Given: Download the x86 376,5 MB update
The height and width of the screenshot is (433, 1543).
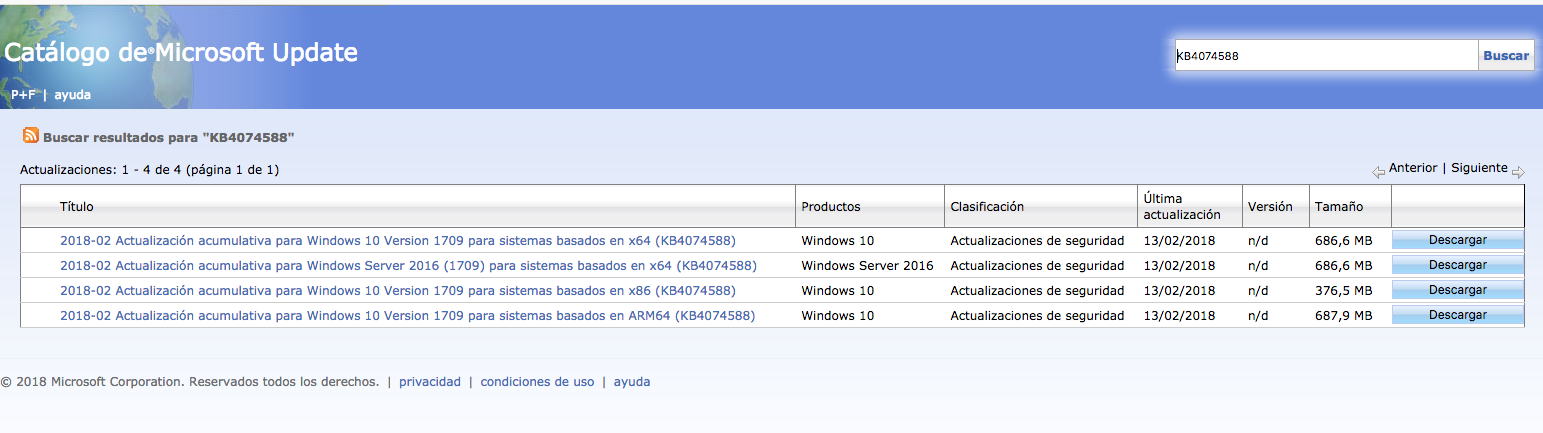Looking at the screenshot, I should tap(1458, 290).
